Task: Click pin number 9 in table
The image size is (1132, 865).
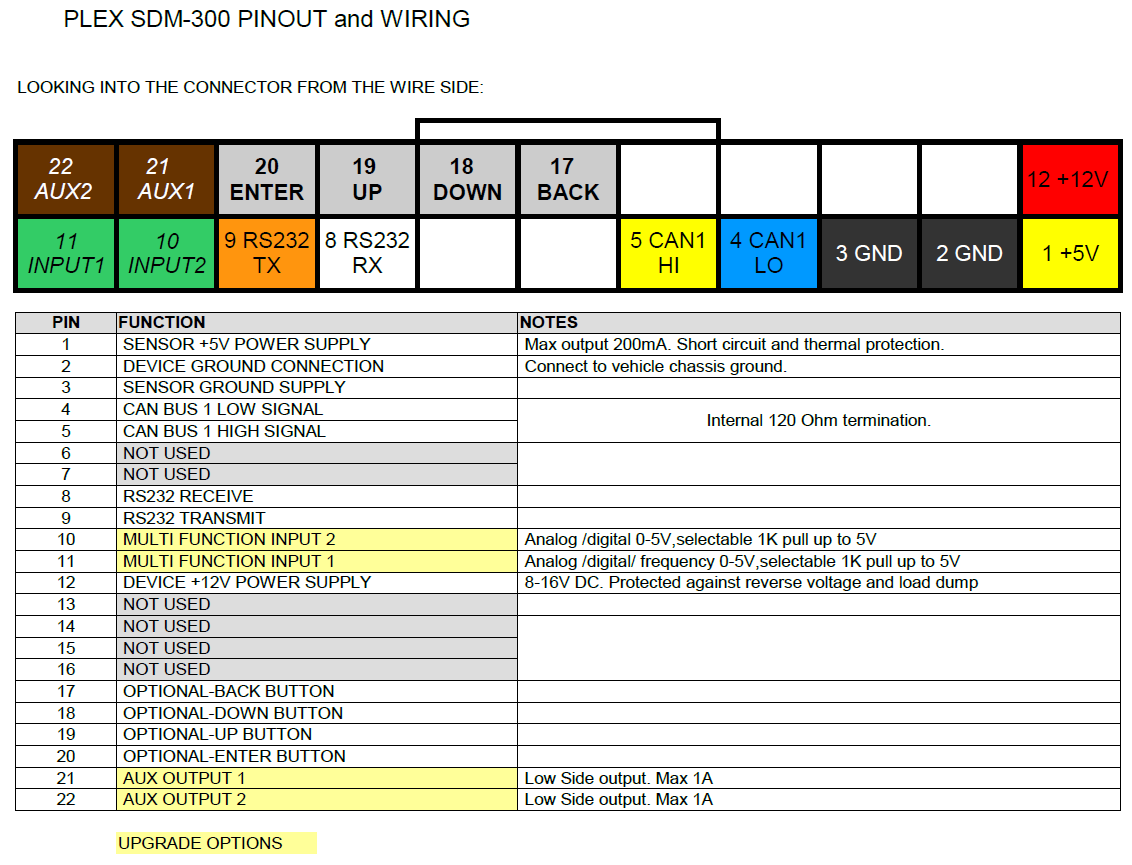Action: point(66,518)
